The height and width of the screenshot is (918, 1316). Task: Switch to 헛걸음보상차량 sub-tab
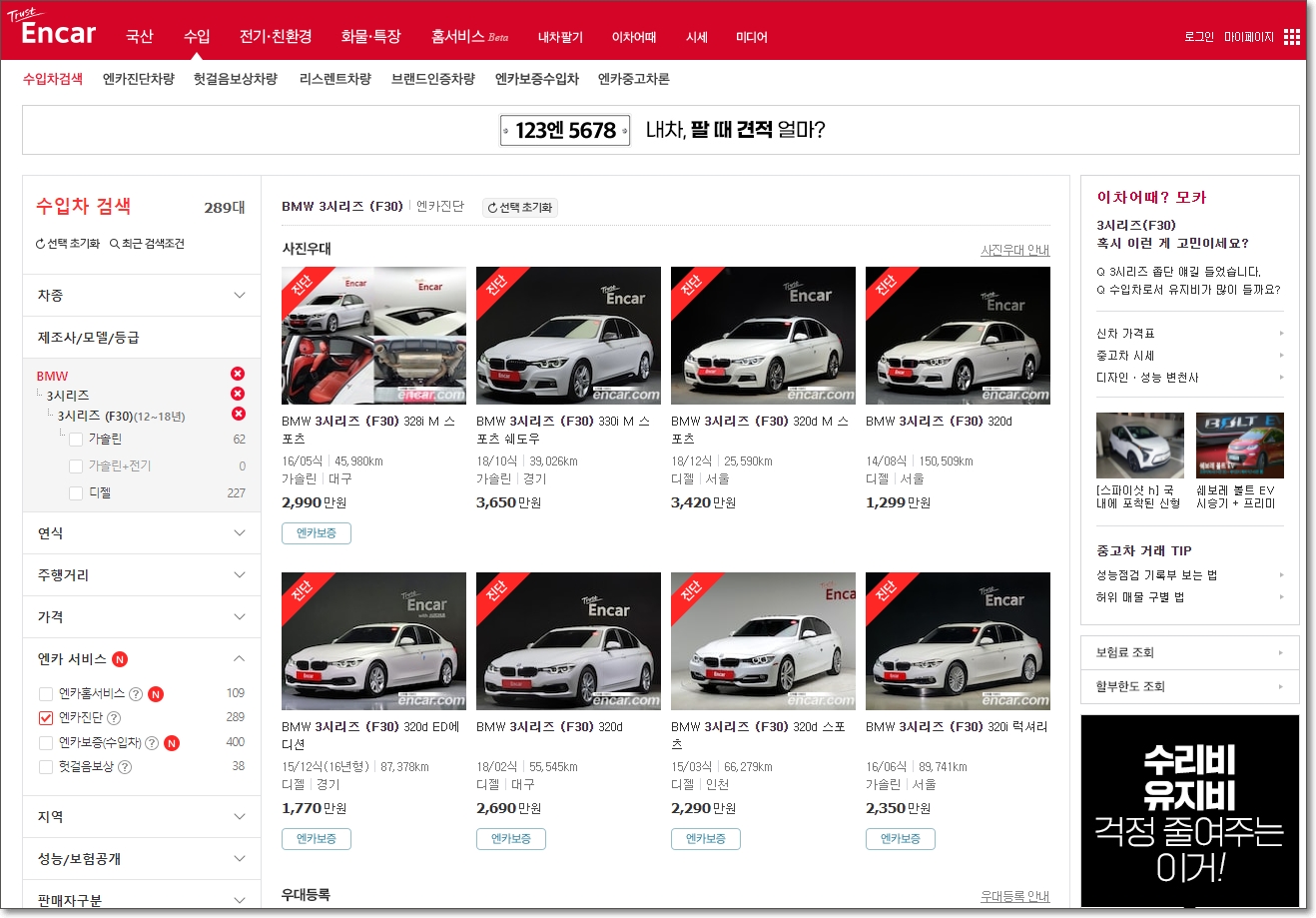click(236, 79)
